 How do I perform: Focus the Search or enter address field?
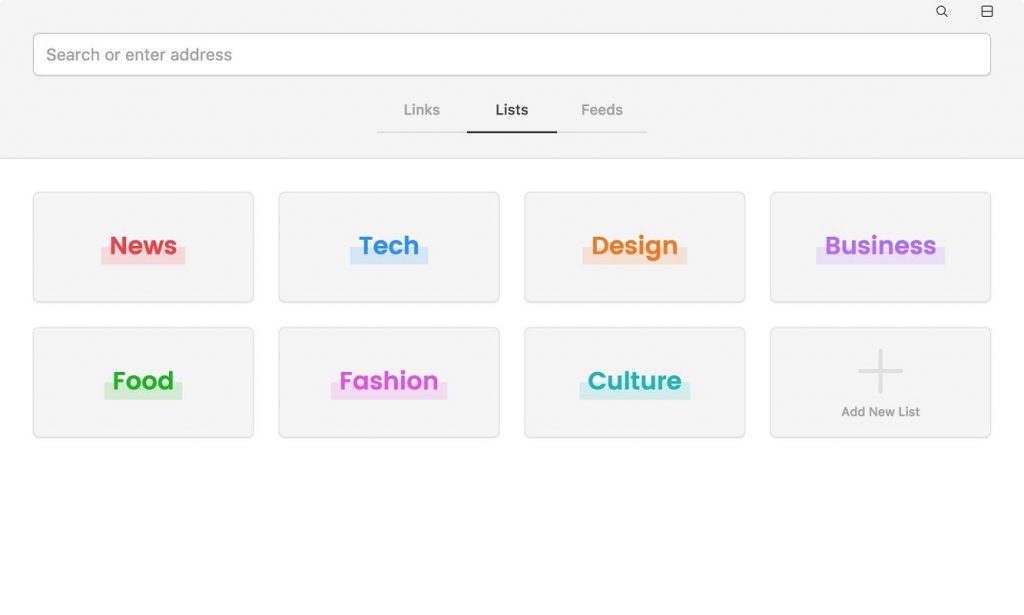tap(511, 55)
